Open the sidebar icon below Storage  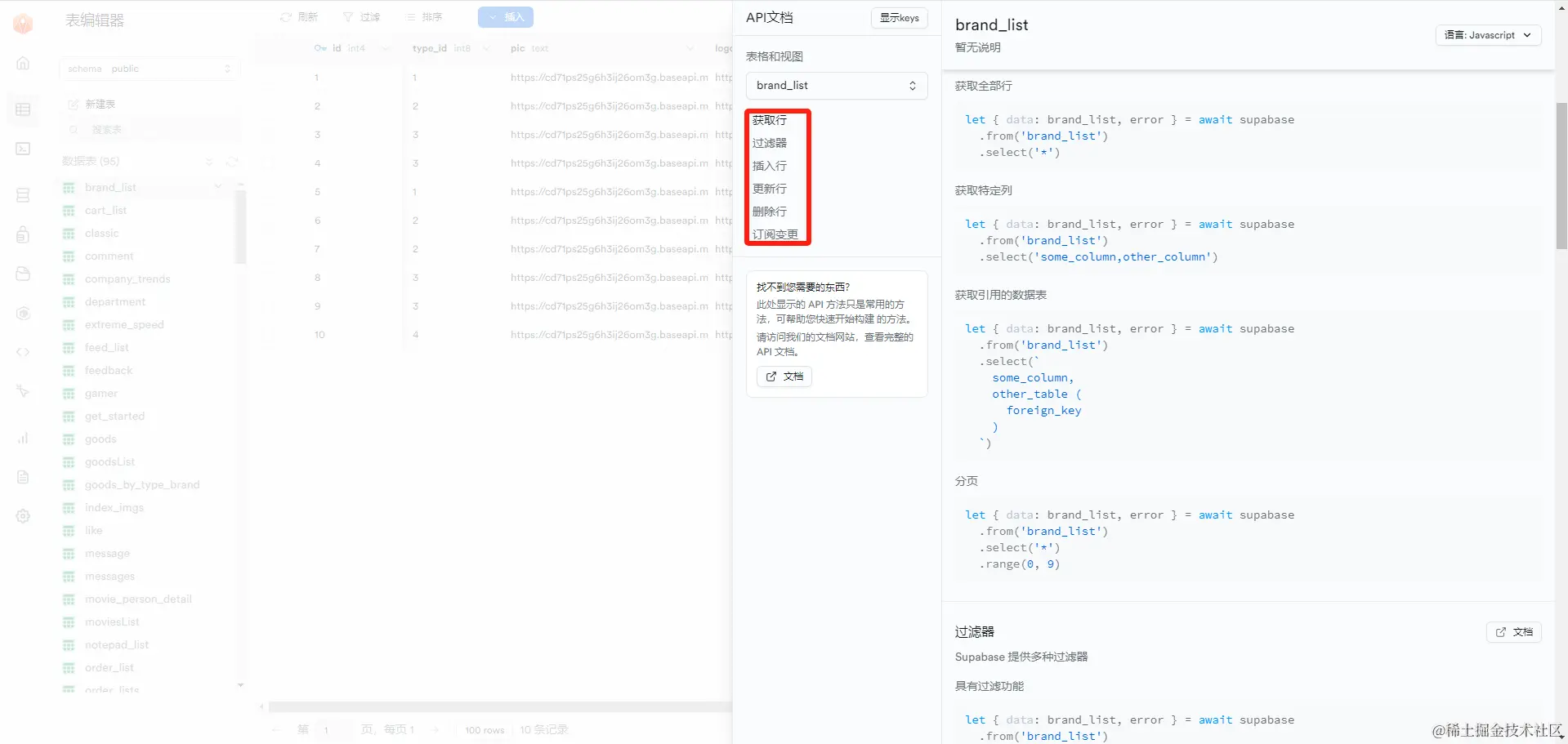point(23,314)
